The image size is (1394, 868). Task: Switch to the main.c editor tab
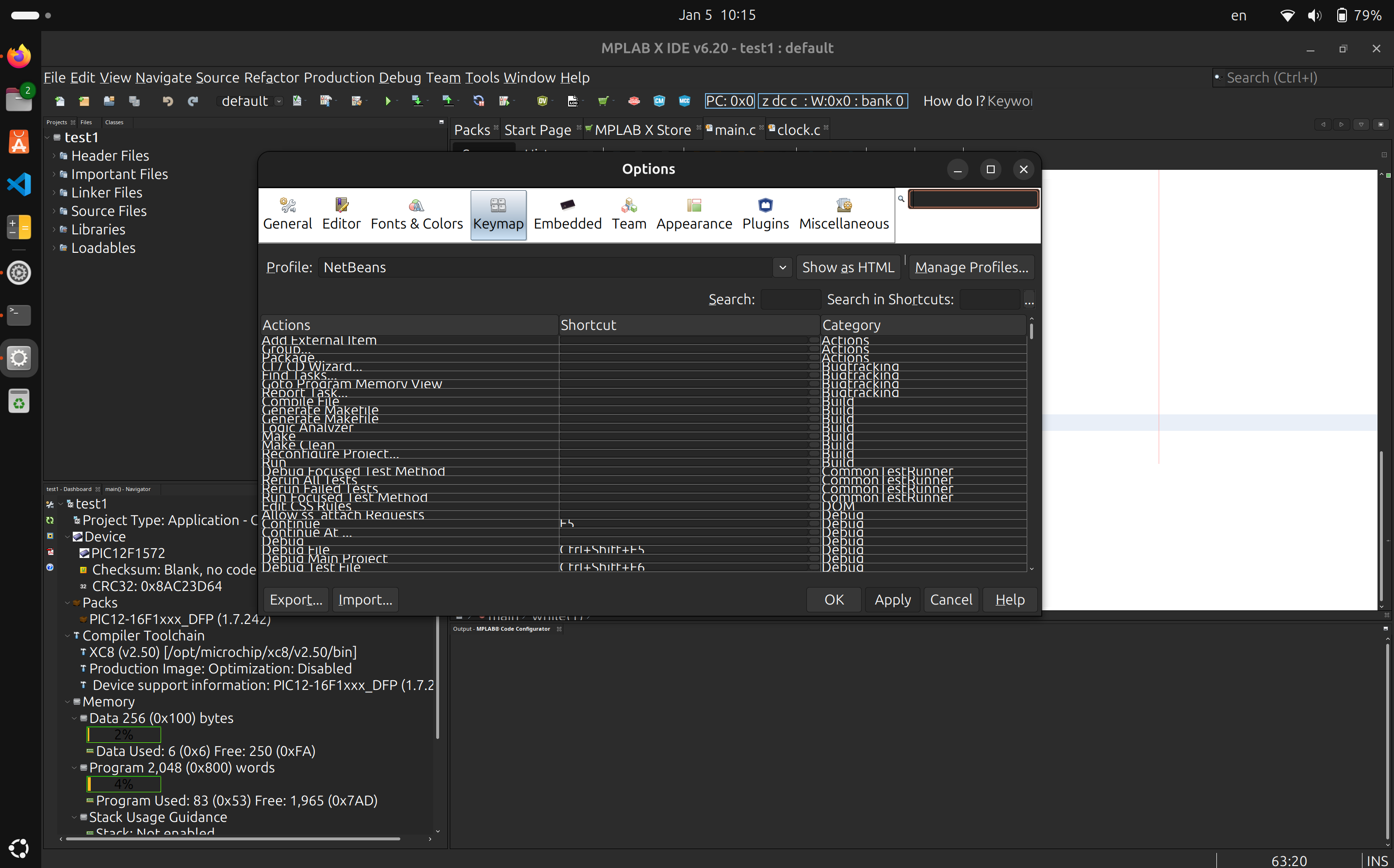(x=734, y=130)
